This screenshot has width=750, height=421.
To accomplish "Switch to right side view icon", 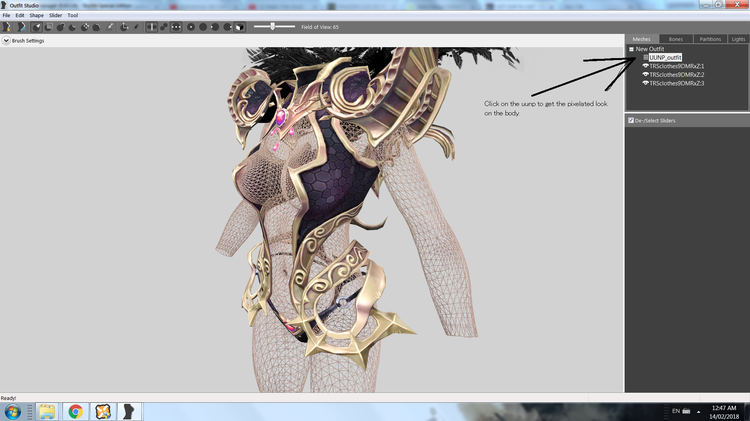I will (228, 27).
